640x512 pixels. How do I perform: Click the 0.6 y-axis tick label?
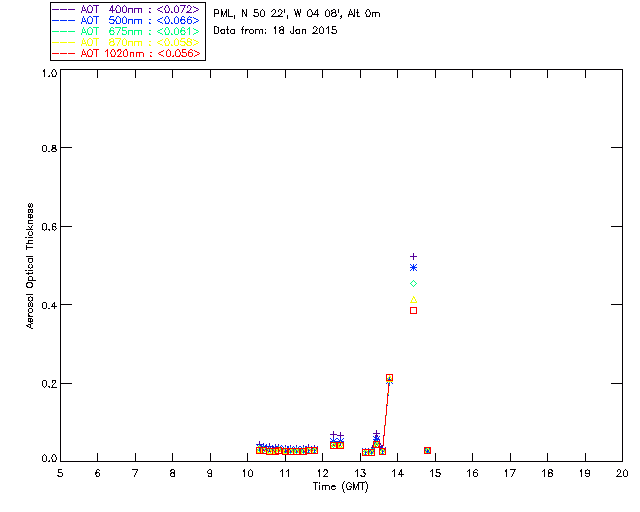click(x=49, y=227)
